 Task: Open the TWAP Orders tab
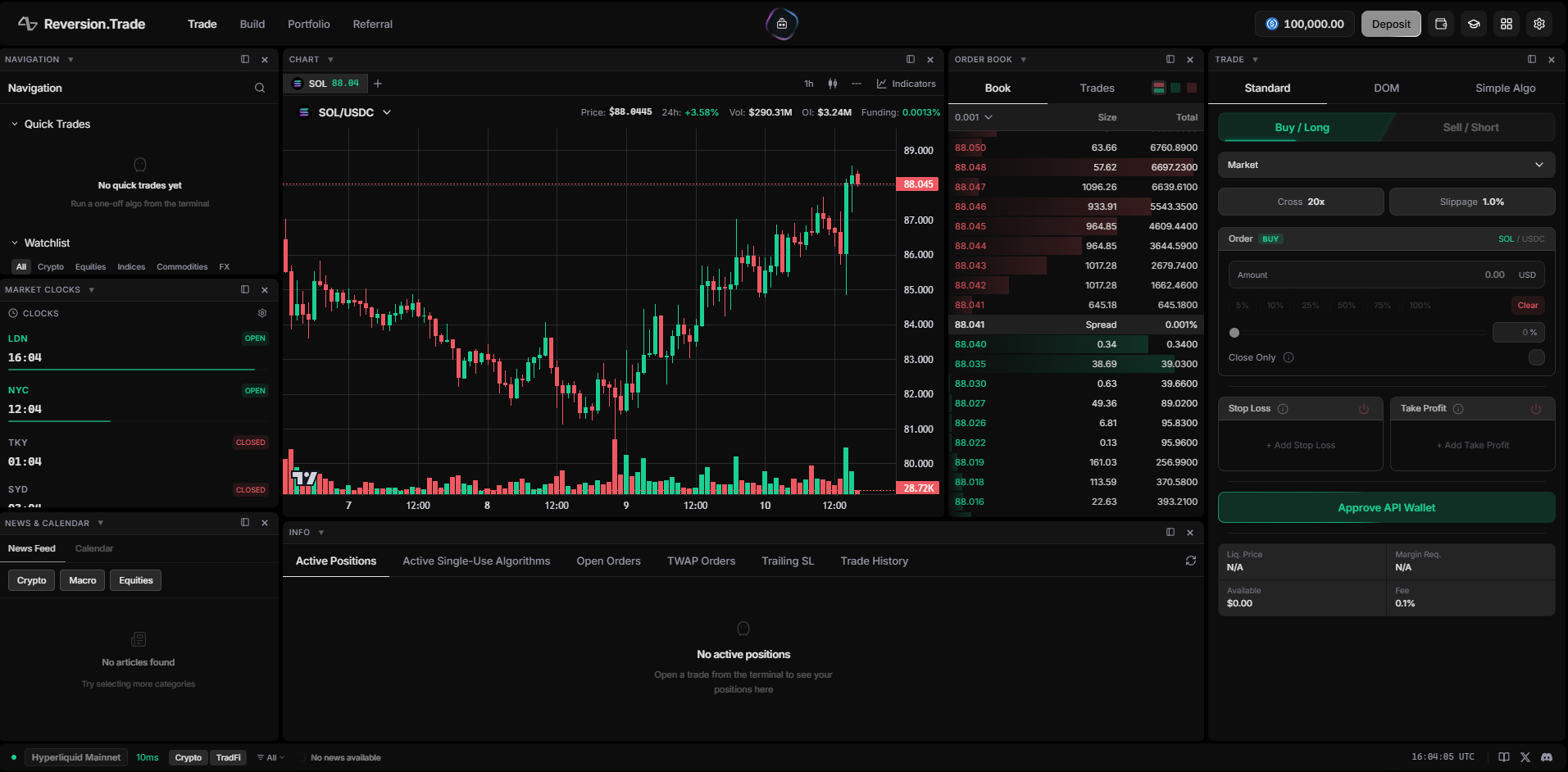tap(701, 561)
